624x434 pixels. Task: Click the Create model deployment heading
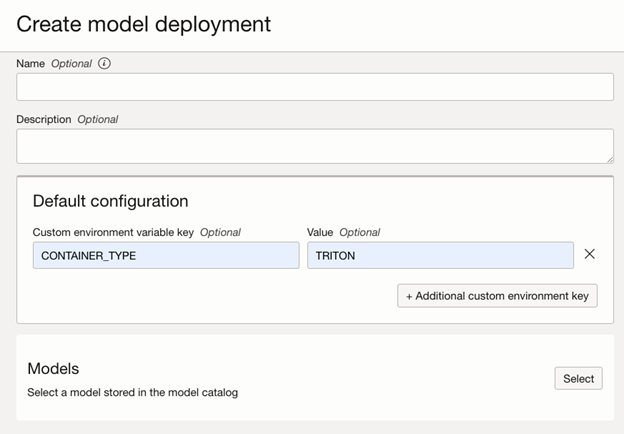pyautogui.click(x=143, y=23)
